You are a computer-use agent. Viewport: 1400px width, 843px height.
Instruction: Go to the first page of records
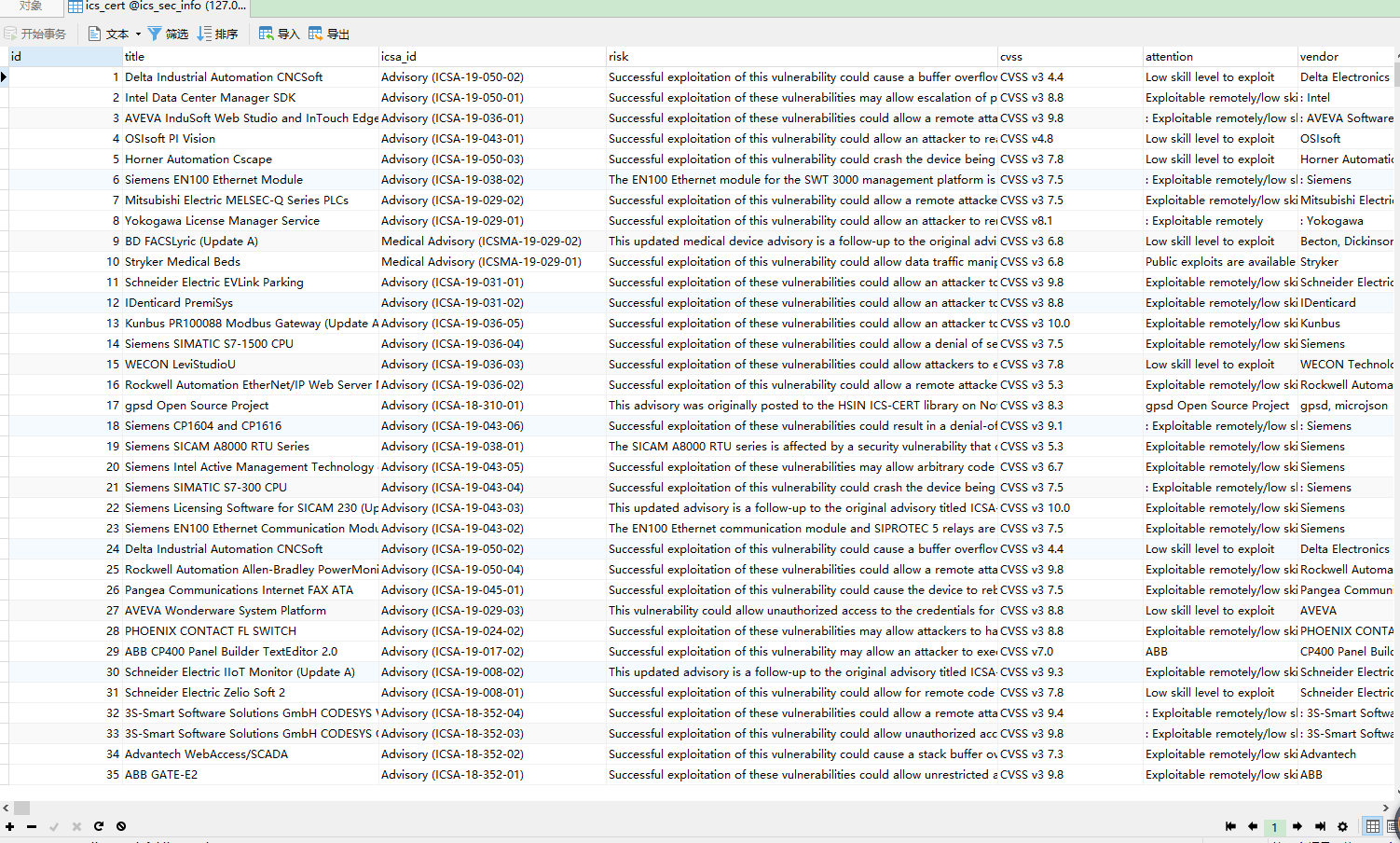click(1230, 826)
